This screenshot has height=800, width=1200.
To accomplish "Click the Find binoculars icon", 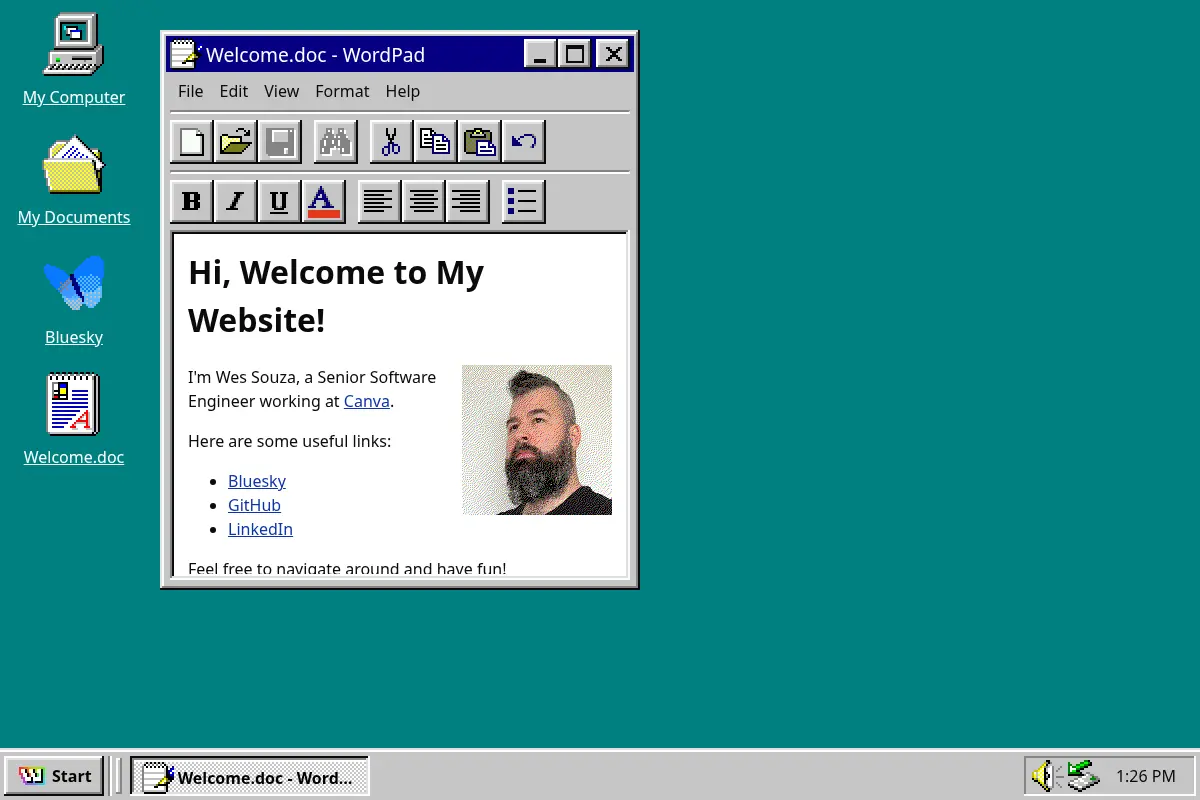I will [336, 142].
